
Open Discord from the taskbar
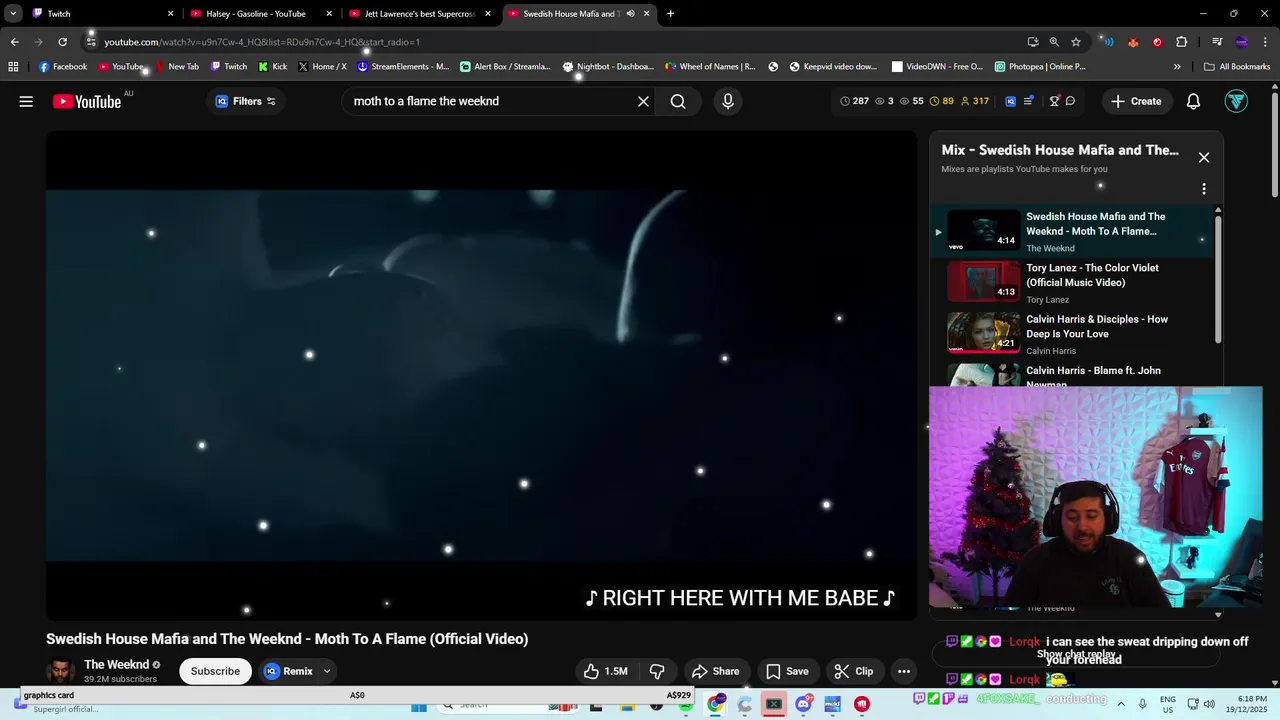click(803, 704)
